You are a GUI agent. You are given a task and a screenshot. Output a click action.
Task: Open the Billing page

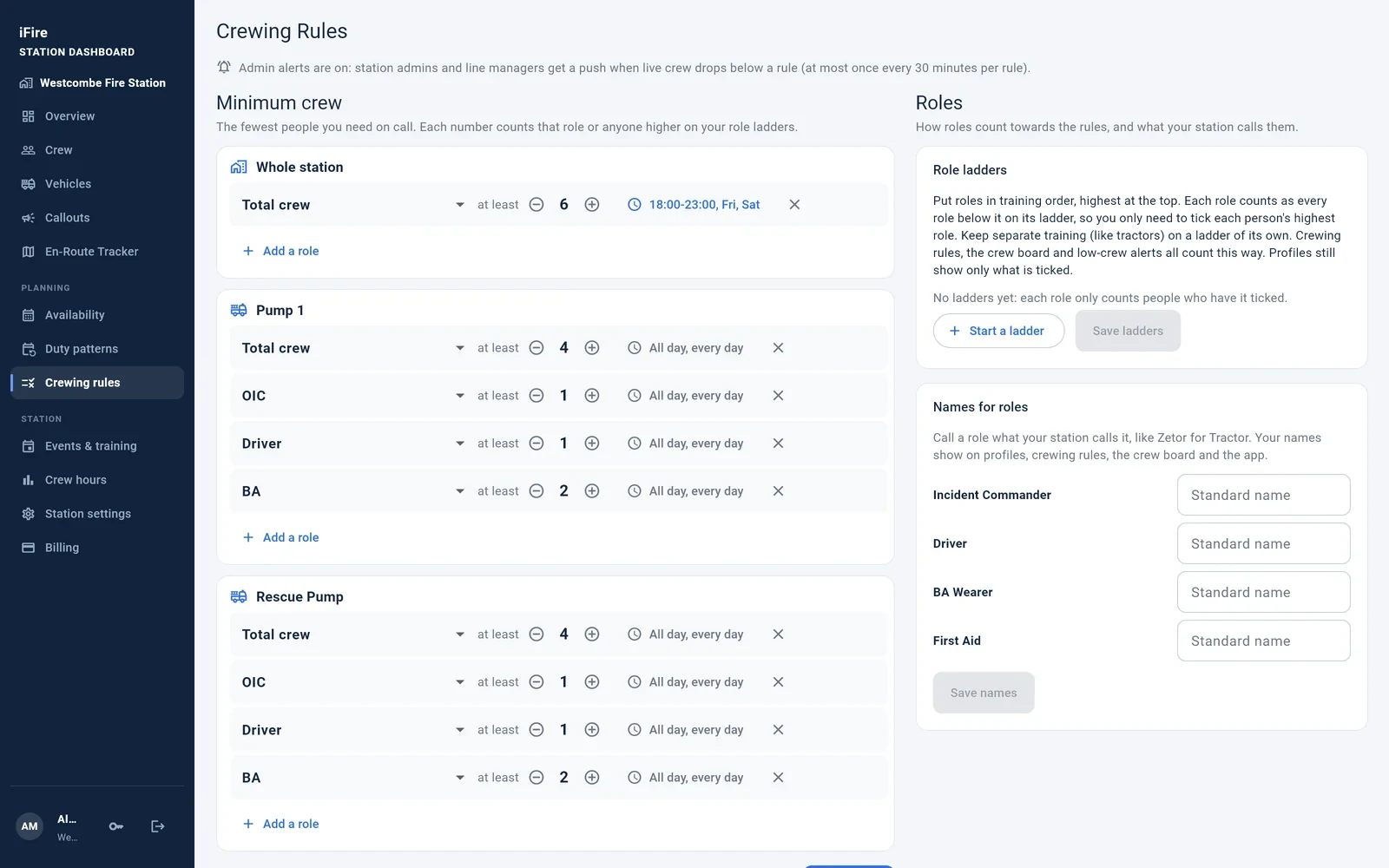pos(97,548)
